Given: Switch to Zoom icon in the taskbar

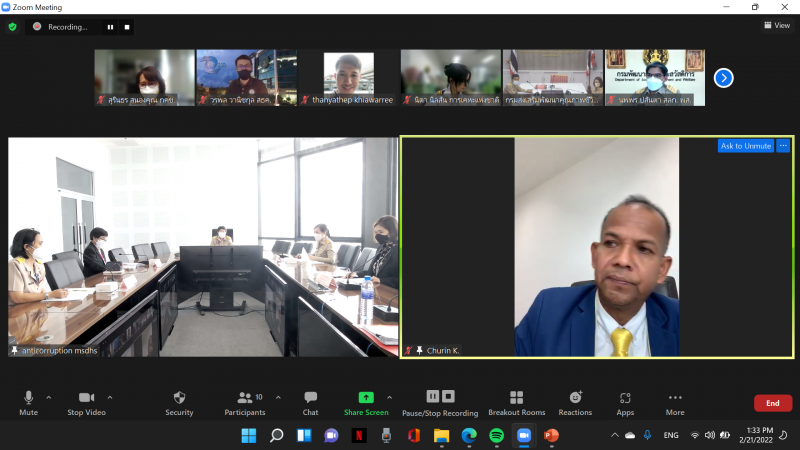Looking at the screenshot, I should click(524, 435).
